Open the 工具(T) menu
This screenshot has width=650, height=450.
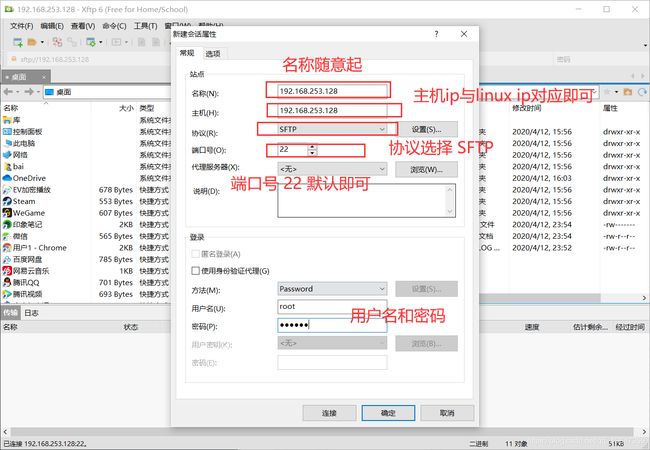(145, 26)
